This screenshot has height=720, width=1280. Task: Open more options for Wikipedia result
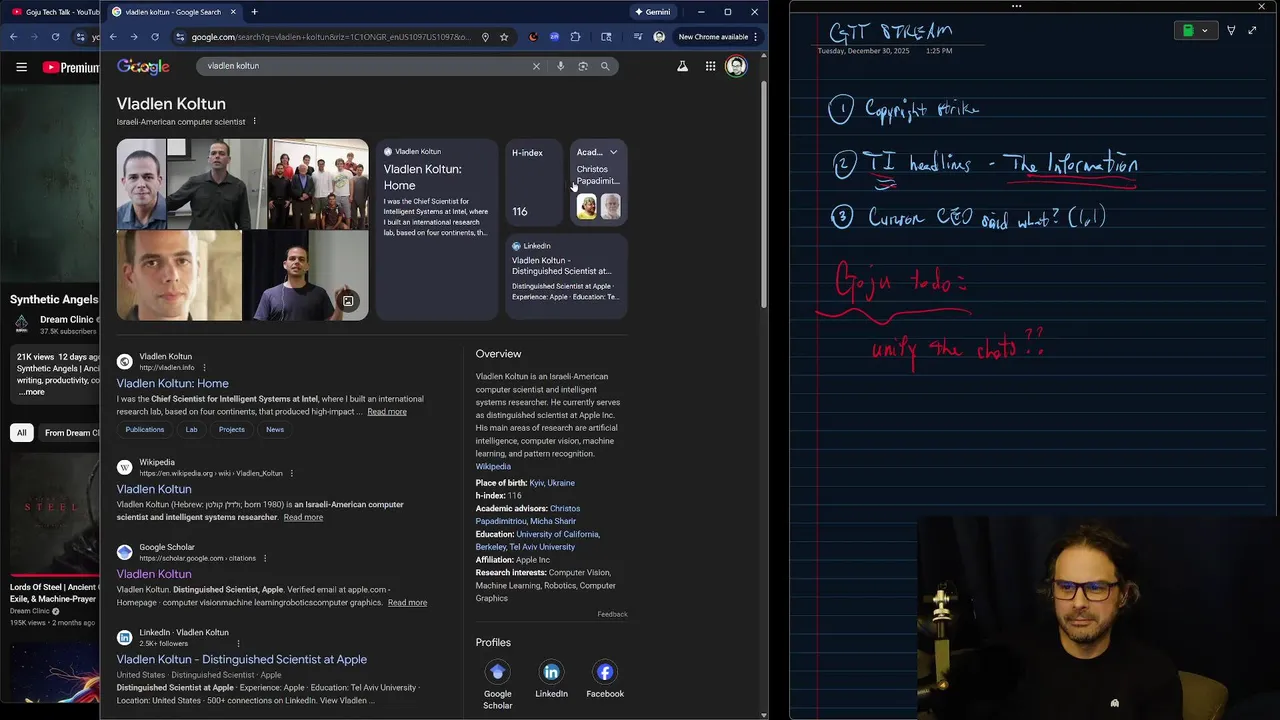292,473
